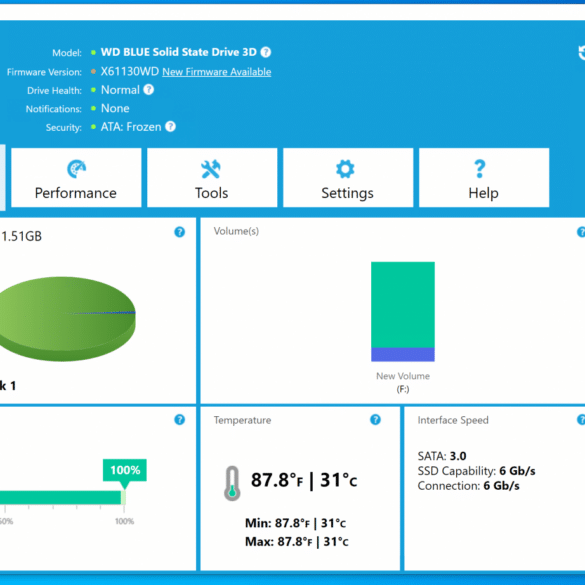Click the thermometer icon
The width and height of the screenshot is (585, 585).
pos(232,483)
